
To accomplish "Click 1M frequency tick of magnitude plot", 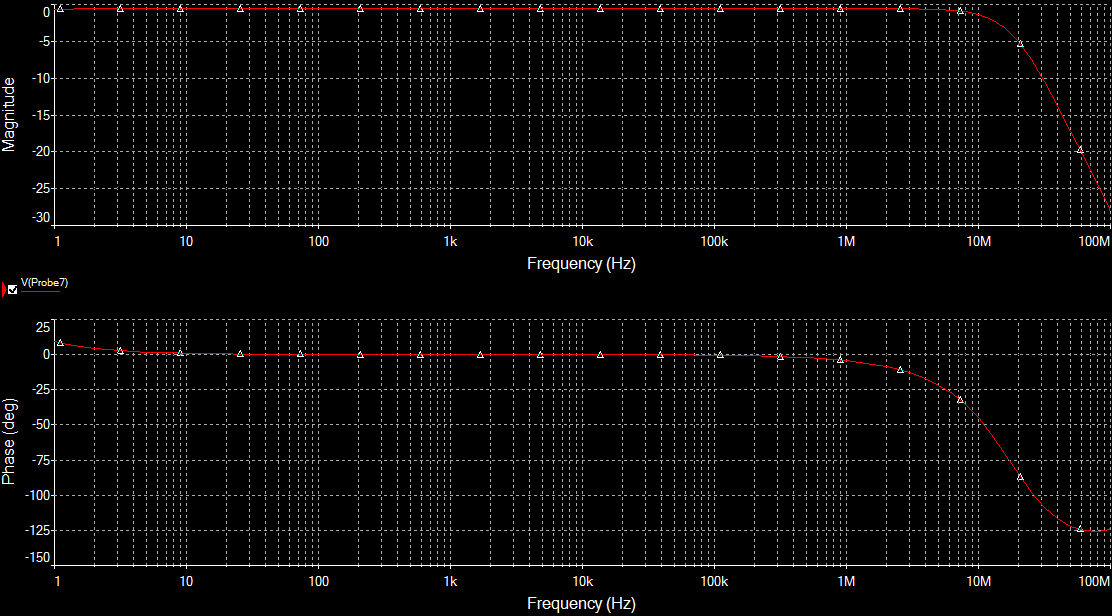I will 846,242.
